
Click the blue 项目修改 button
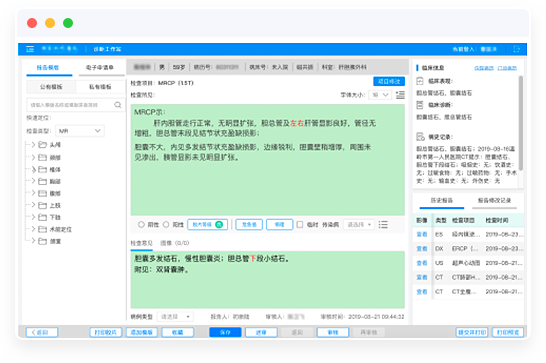click(x=389, y=81)
